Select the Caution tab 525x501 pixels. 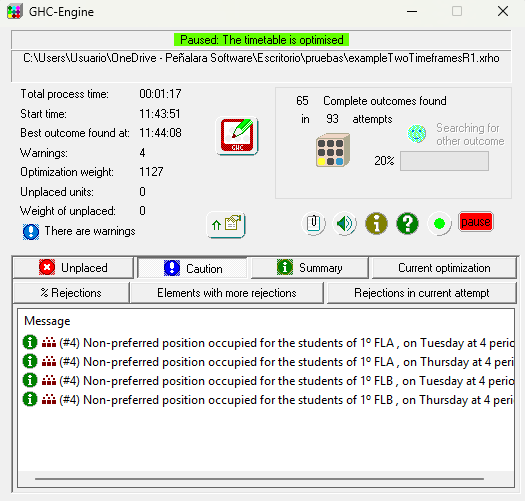coord(193,269)
